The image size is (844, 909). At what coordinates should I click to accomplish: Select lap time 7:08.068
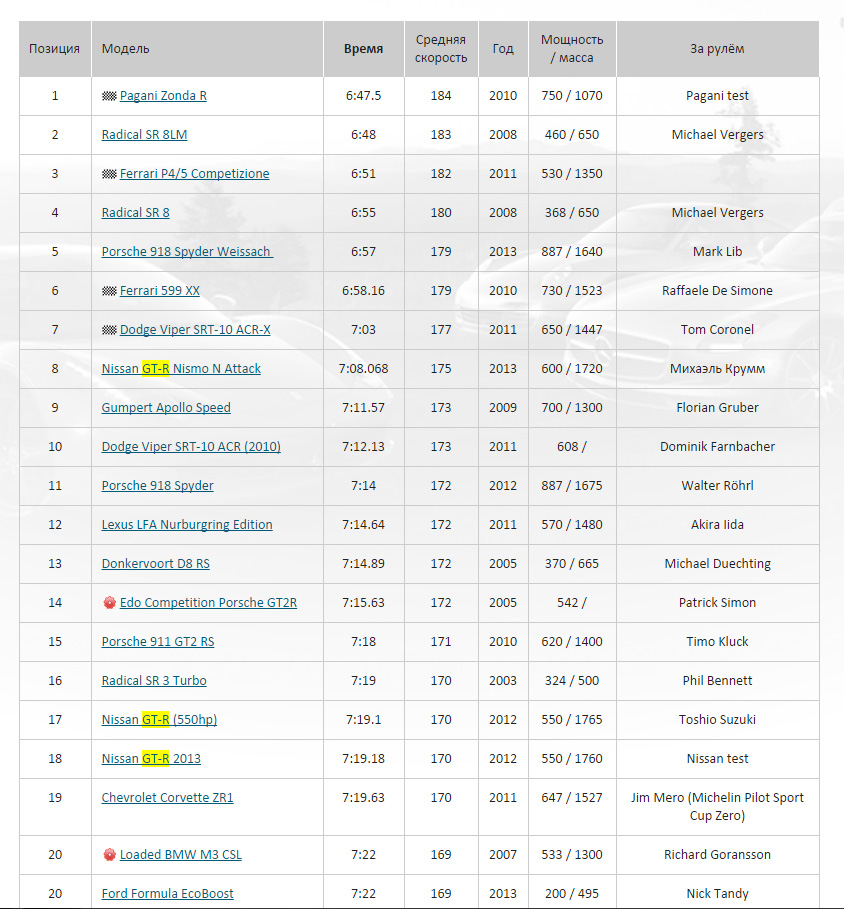[x=363, y=369]
